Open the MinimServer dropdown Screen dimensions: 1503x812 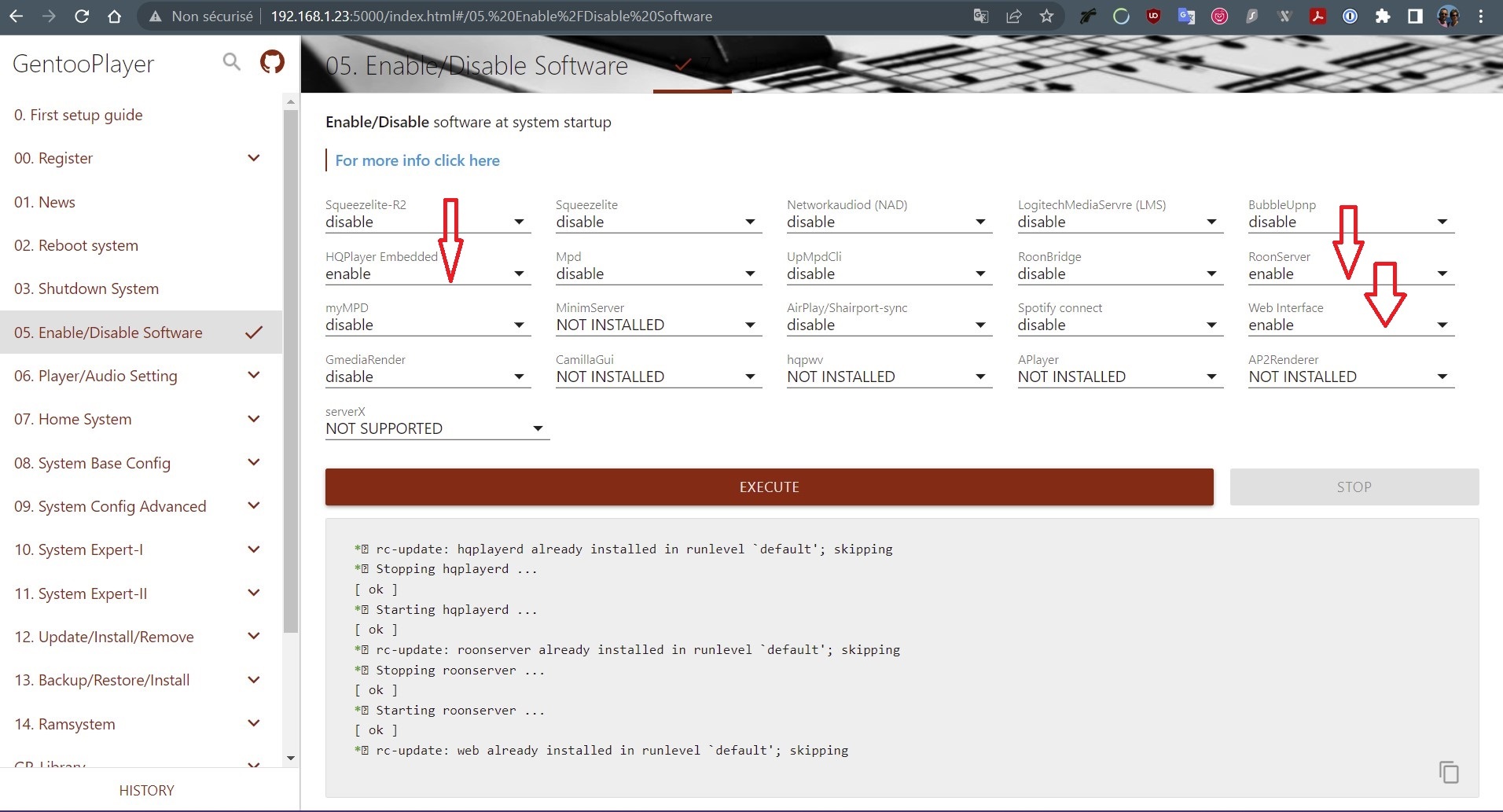[659, 325]
